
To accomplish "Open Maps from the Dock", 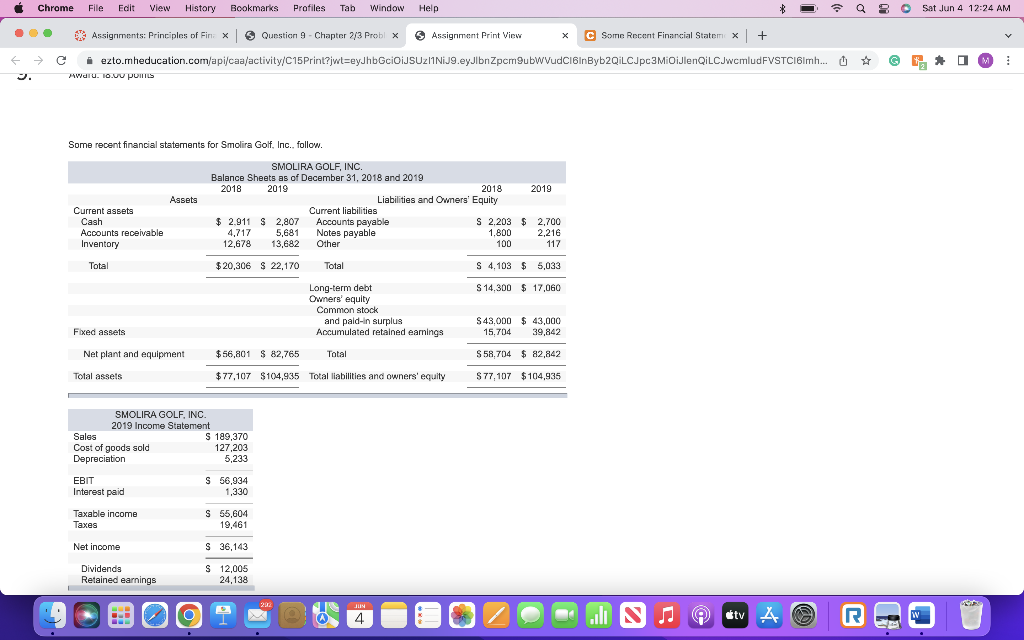I will (x=325, y=615).
